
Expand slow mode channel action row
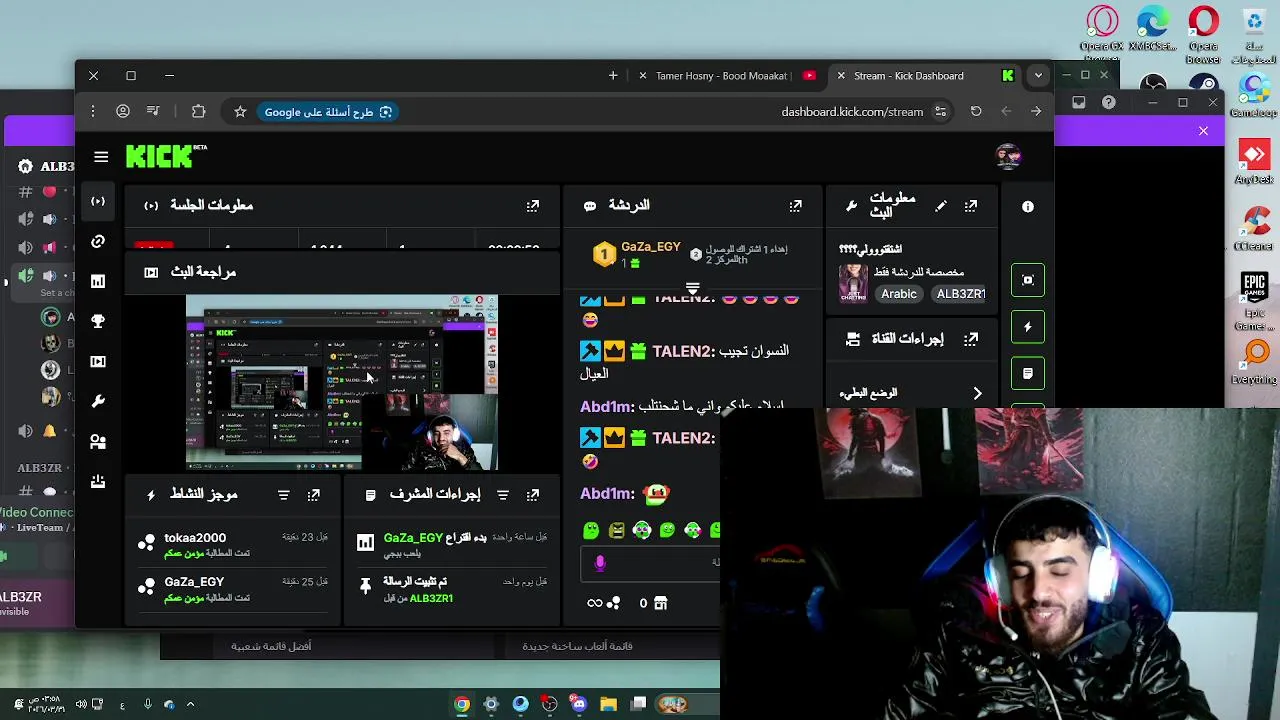pyautogui.click(x=912, y=393)
